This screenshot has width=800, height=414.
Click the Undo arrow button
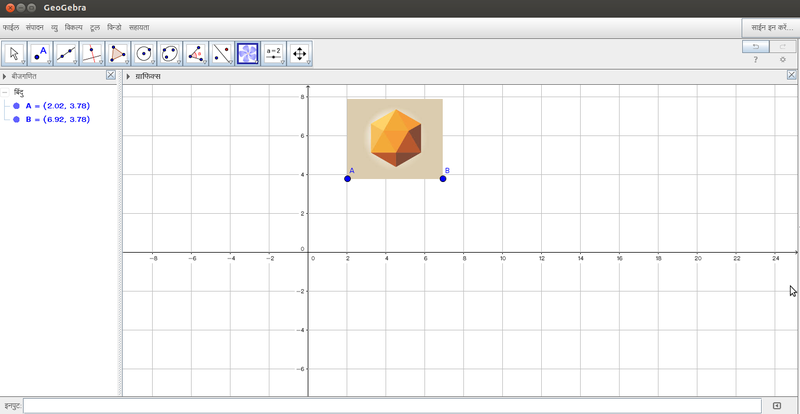(756, 46)
